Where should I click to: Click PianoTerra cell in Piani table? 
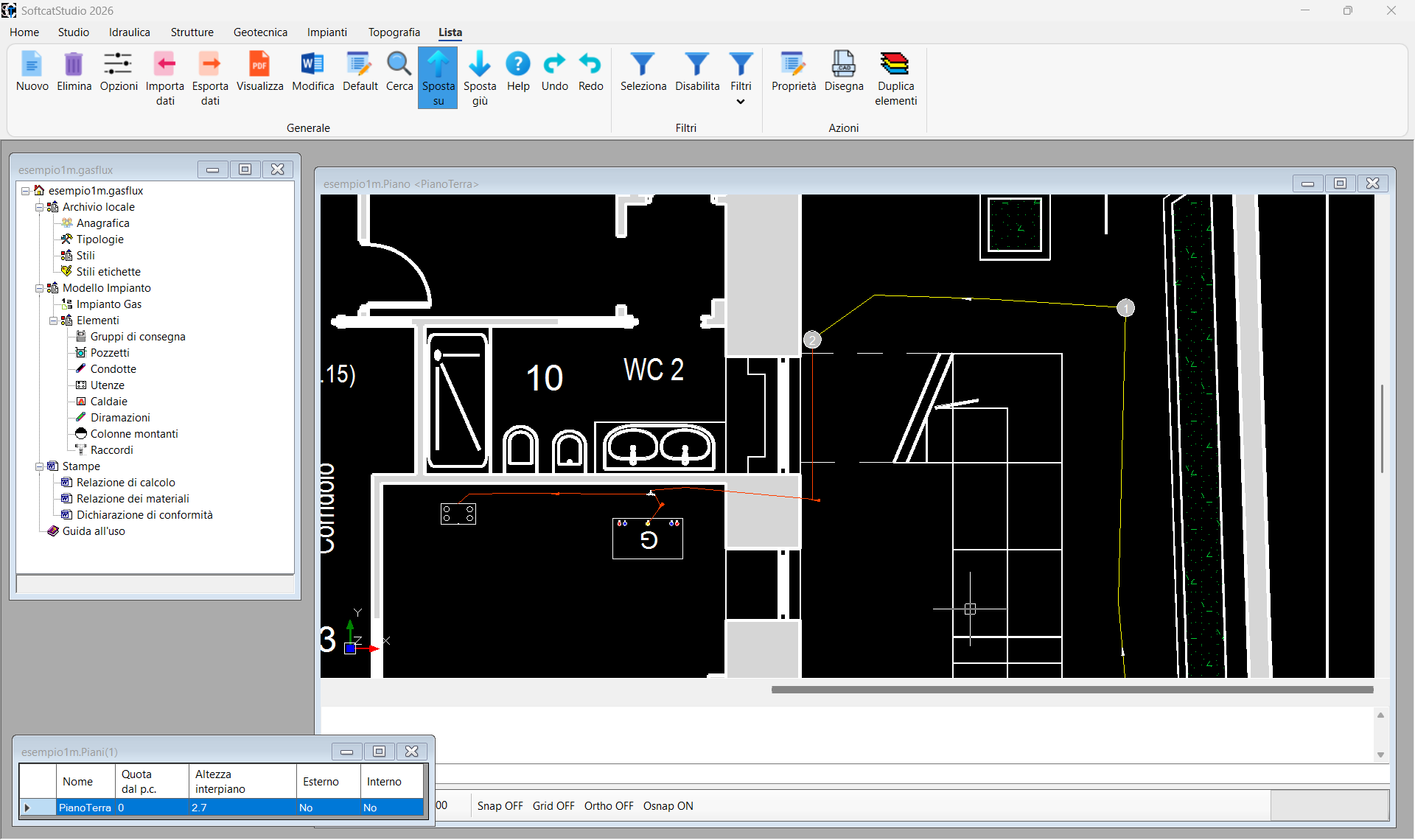click(x=85, y=808)
